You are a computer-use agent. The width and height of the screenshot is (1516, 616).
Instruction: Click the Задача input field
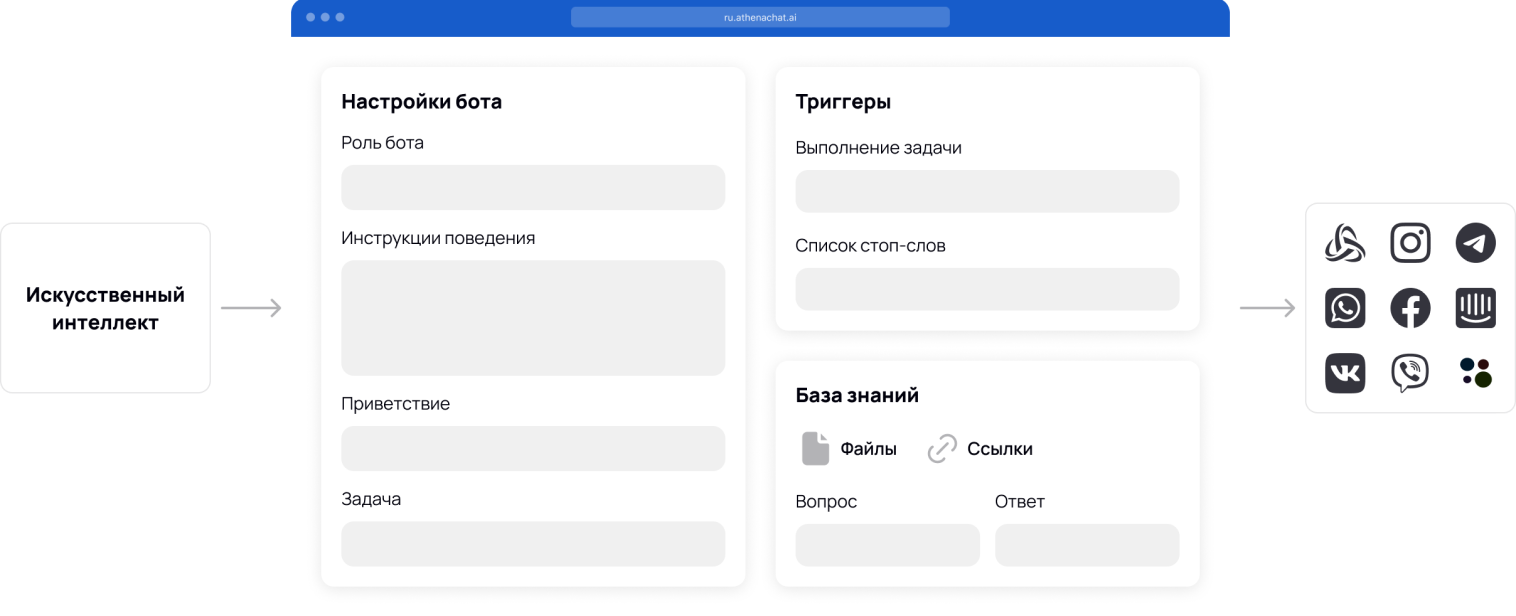click(532, 543)
